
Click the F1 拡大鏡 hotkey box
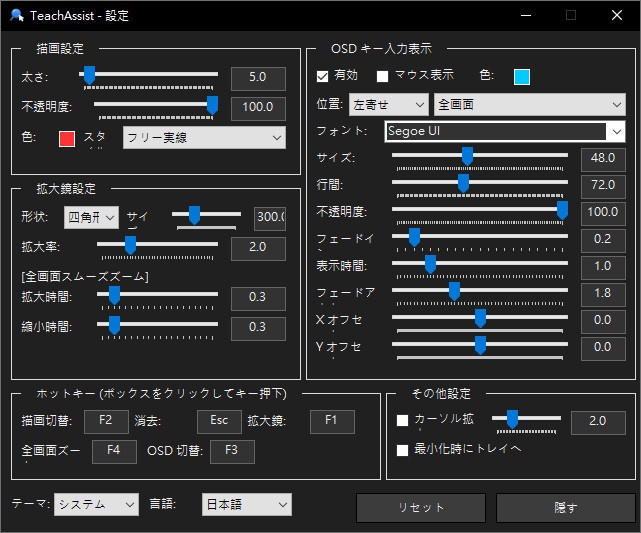click(332, 421)
